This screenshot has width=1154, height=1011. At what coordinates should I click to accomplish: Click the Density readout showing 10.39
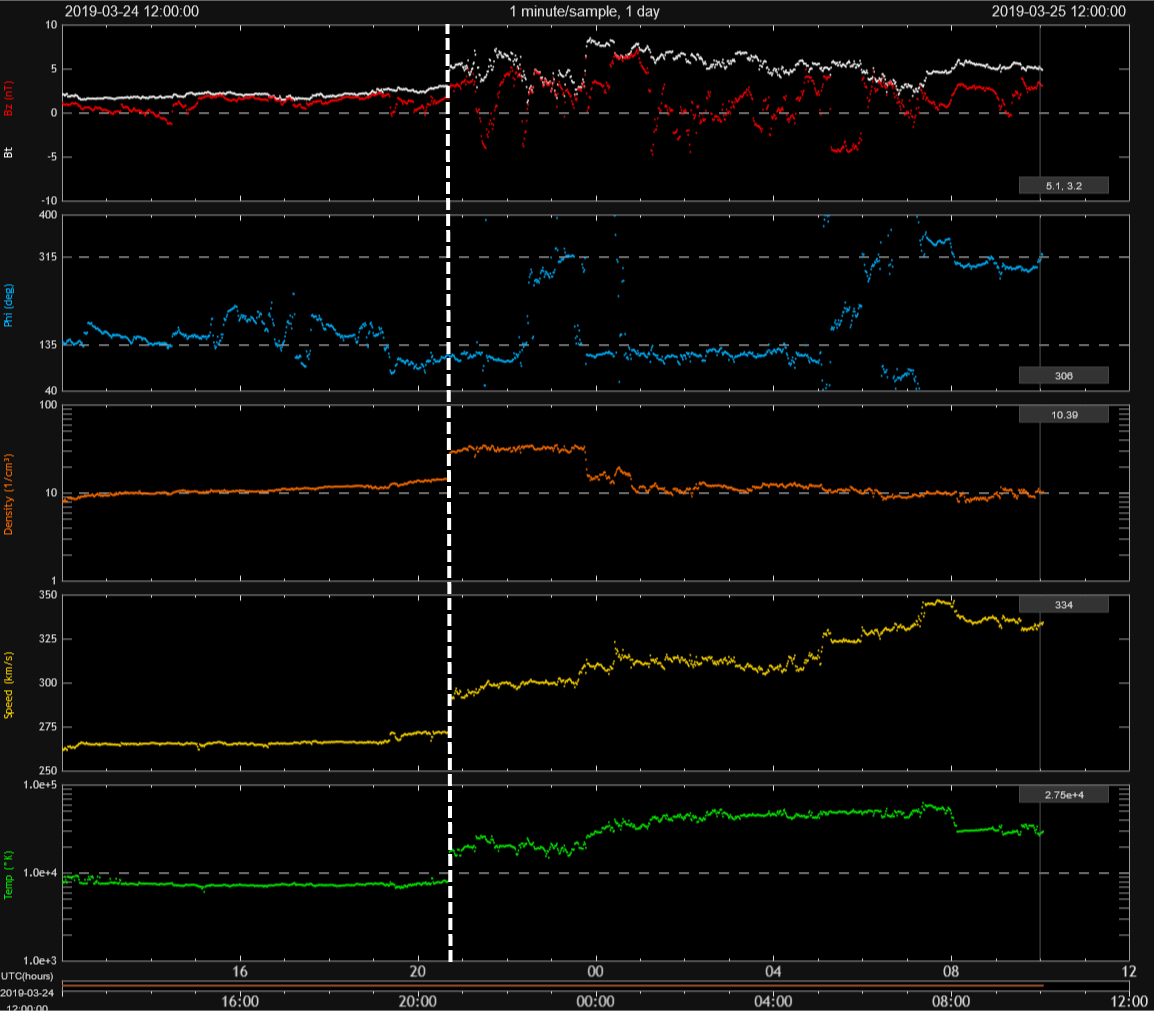tap(1063, 414)
